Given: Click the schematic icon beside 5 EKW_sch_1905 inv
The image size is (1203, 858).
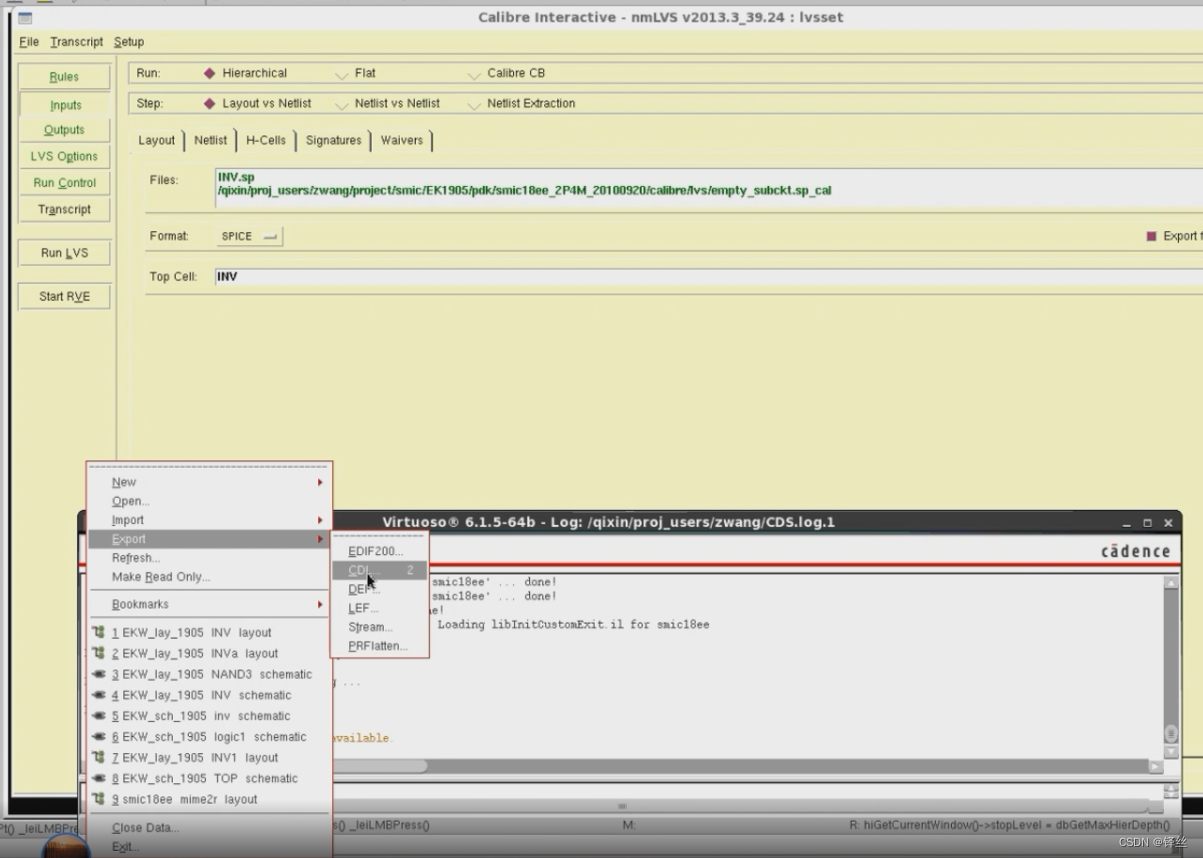Looking at the screenshot, I should click(x=98, y=716).
